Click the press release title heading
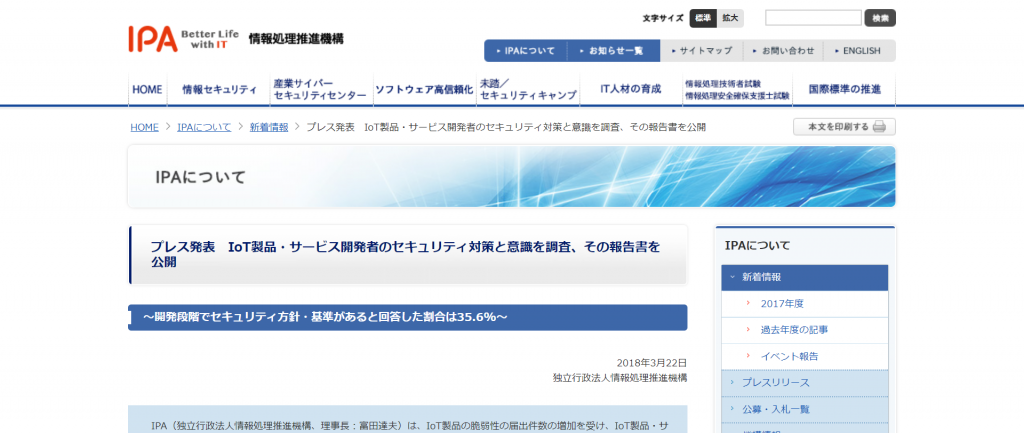1024x433 pixels. (x=408, y=255)
